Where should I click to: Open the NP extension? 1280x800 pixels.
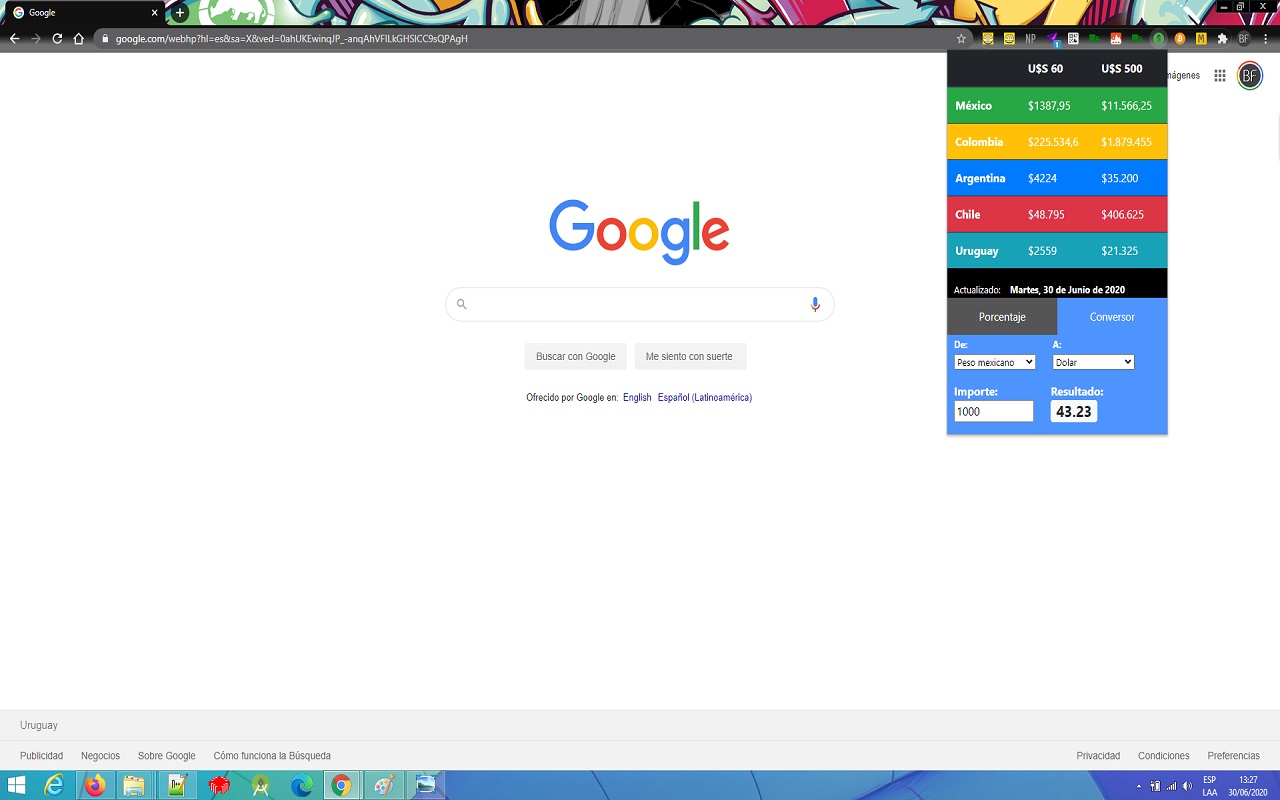(x=1030, y=39)
